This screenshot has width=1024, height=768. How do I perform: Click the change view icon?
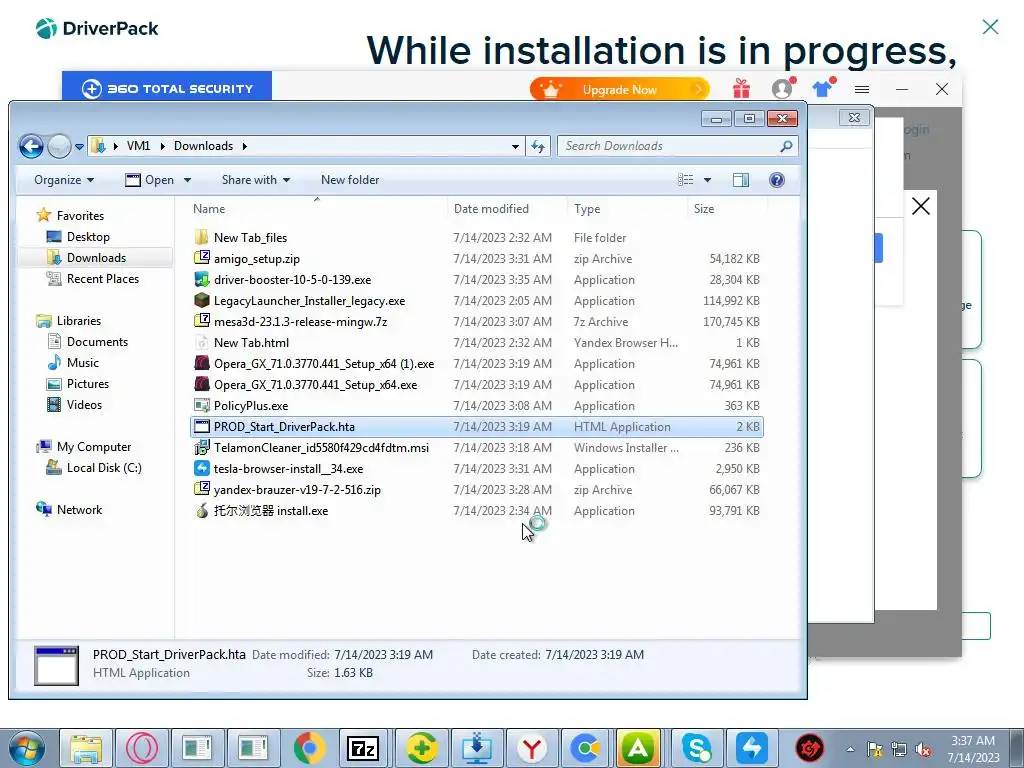(x=685, y=180)
